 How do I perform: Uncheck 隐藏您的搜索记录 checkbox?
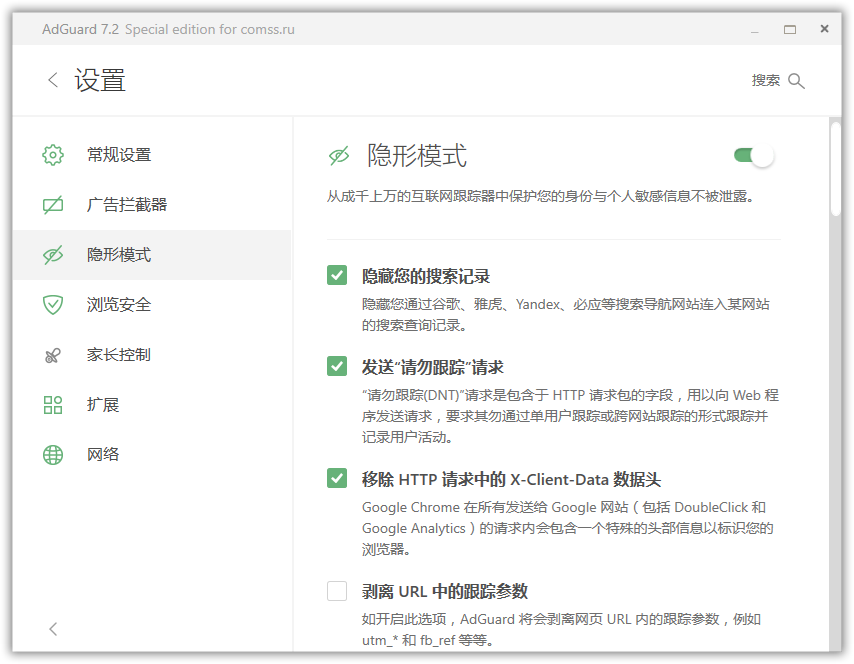point(337,275)
